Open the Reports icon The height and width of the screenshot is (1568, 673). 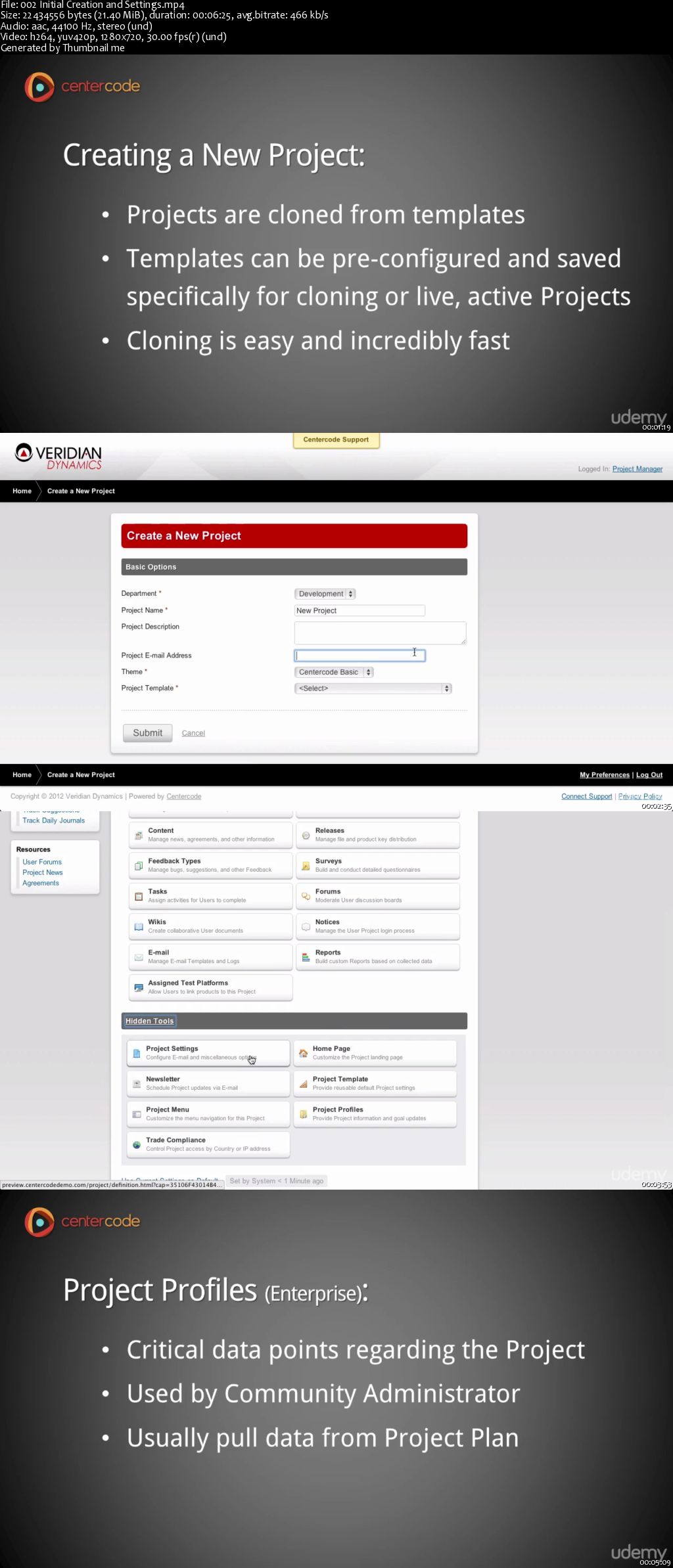[306, 957]
